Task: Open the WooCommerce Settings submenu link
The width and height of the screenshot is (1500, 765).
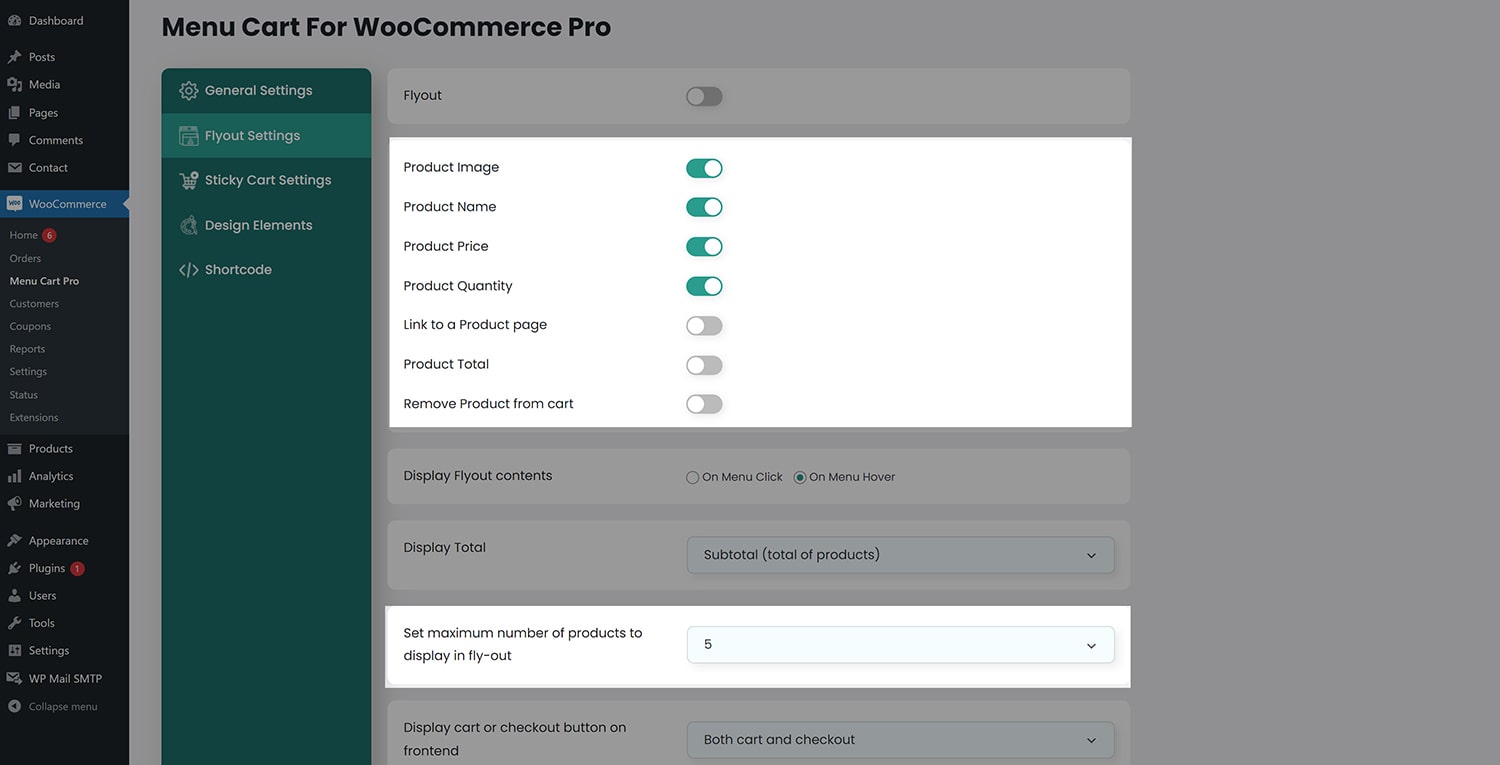Action: tap(28, 372)
